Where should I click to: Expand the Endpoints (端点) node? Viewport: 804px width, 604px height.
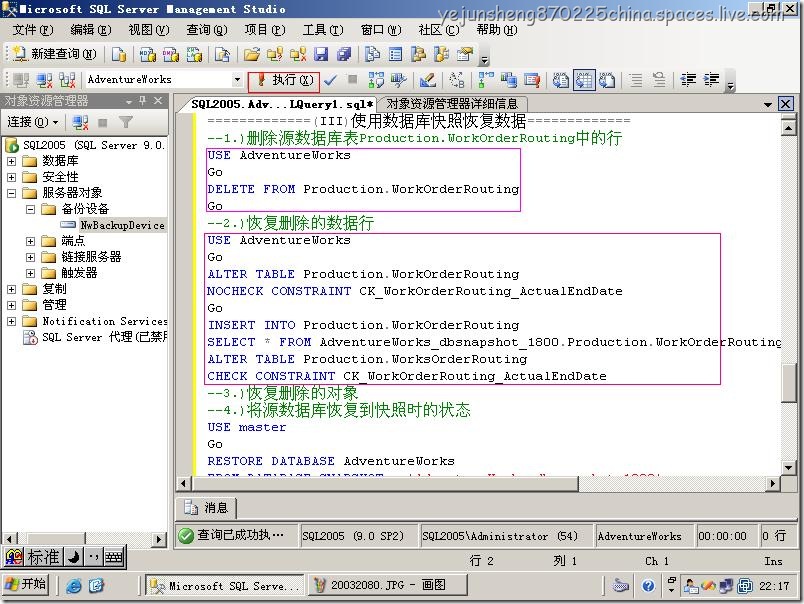30,241
